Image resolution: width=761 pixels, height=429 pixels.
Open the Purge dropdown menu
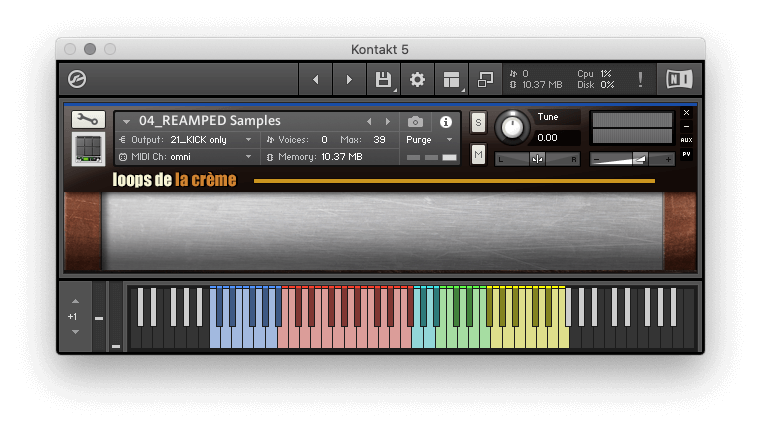[x=429, y=140]
